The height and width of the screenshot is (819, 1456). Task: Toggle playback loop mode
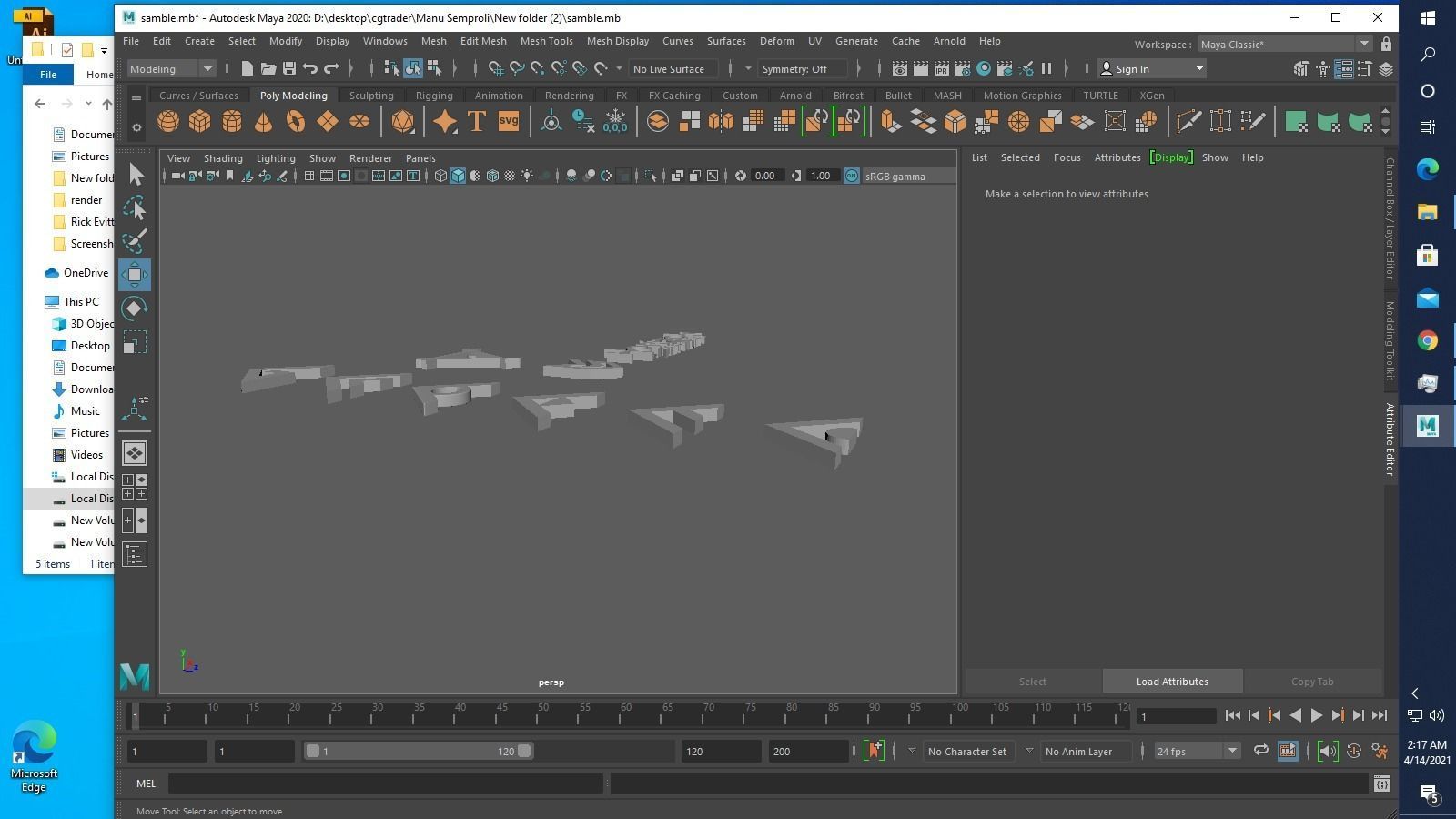tap(1260, 751)
